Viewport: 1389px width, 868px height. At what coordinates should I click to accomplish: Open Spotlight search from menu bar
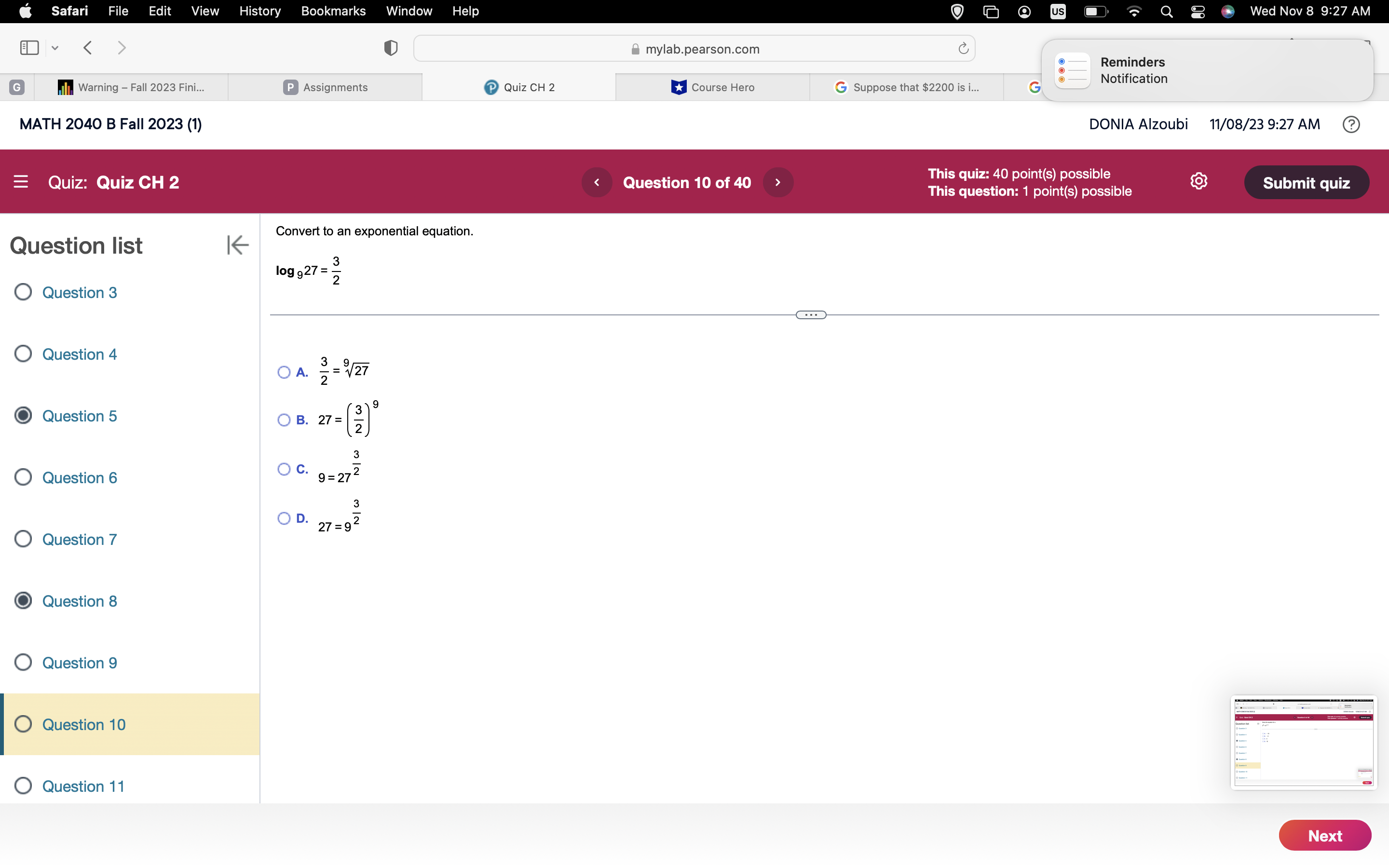pyautogui.click(x=1166, y=11)
